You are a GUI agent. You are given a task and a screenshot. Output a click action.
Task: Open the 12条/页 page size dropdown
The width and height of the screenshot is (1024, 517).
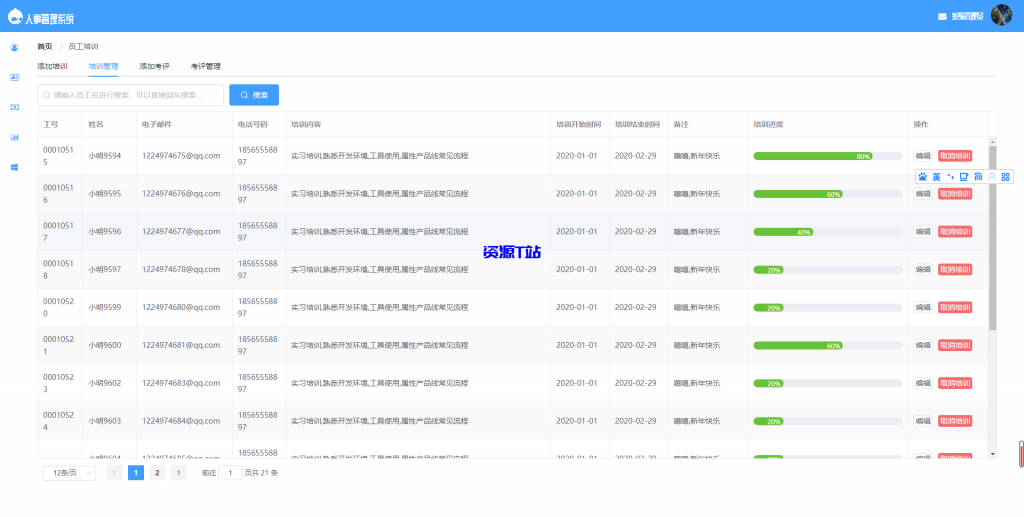pyautogui.click(x=68, y=473)
